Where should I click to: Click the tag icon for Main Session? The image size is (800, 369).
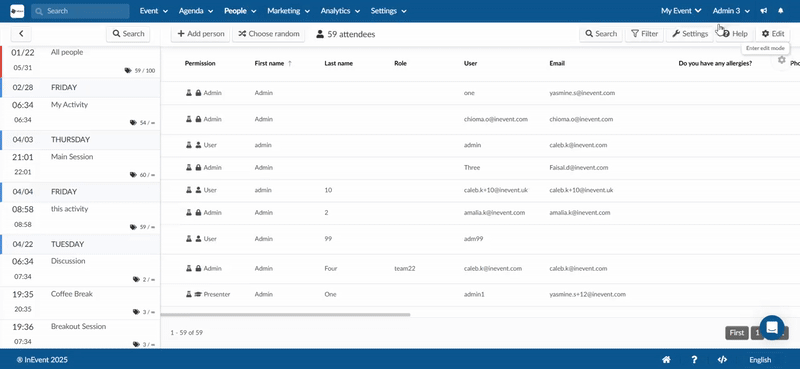point(133,175)
